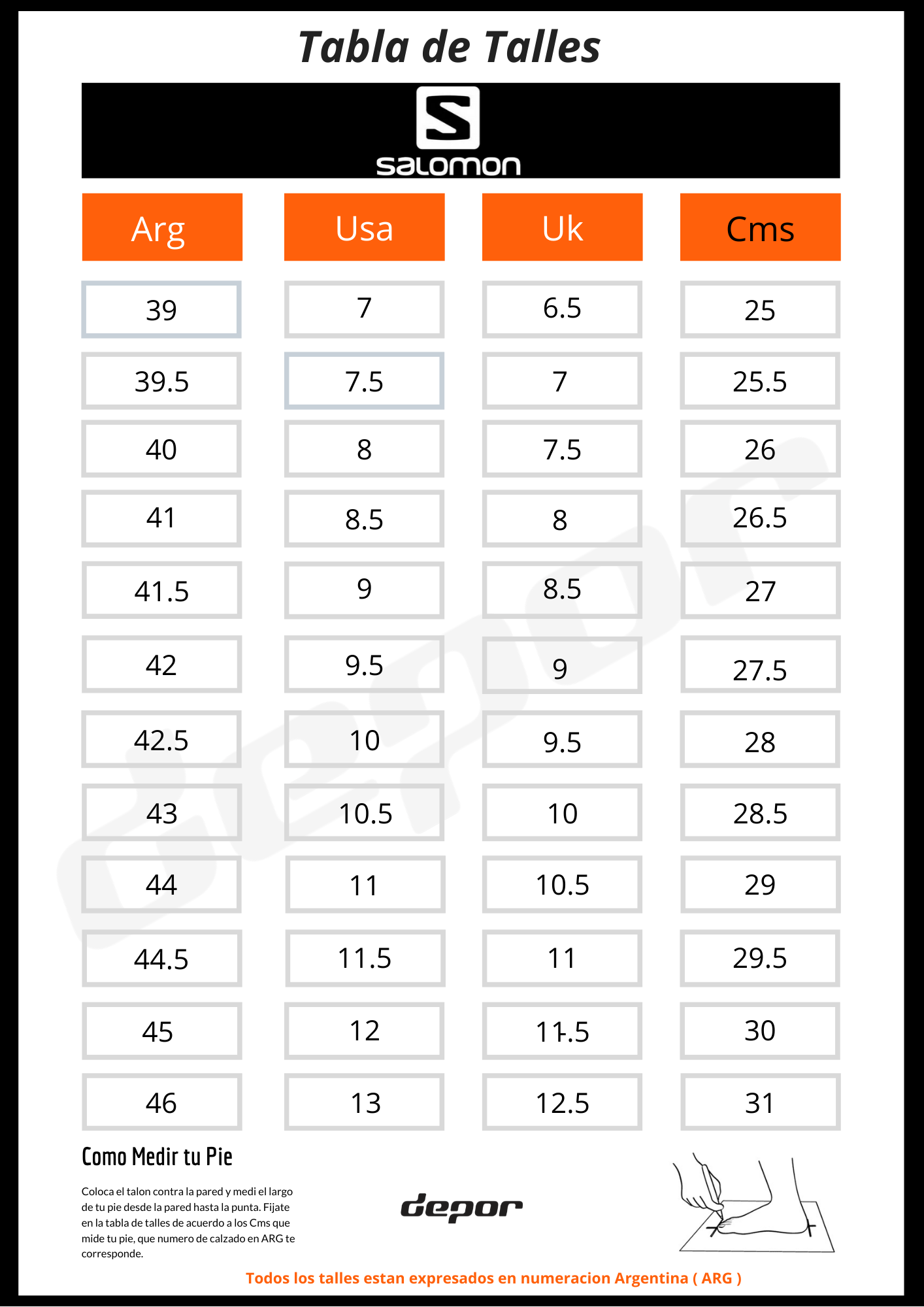
Task: Select Arg size 44.5 cell
Action: pos(161,958)
